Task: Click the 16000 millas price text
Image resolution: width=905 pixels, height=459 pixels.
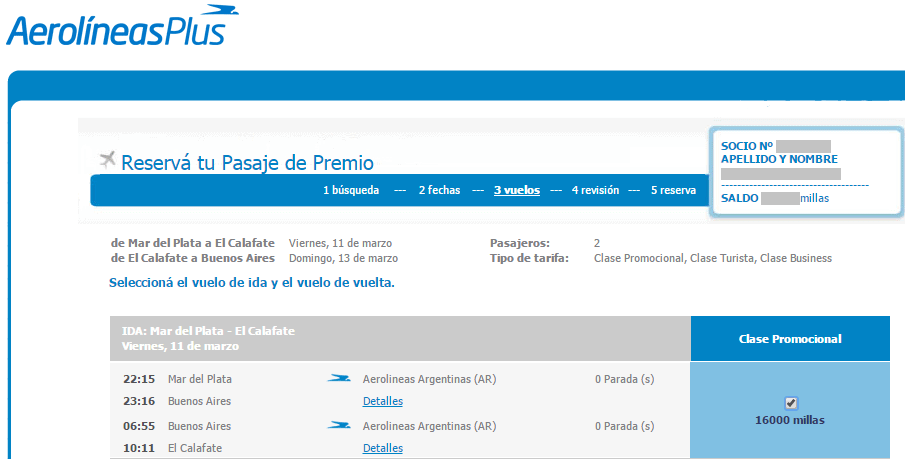Action: pyautogui.click(x=790, y=420)
